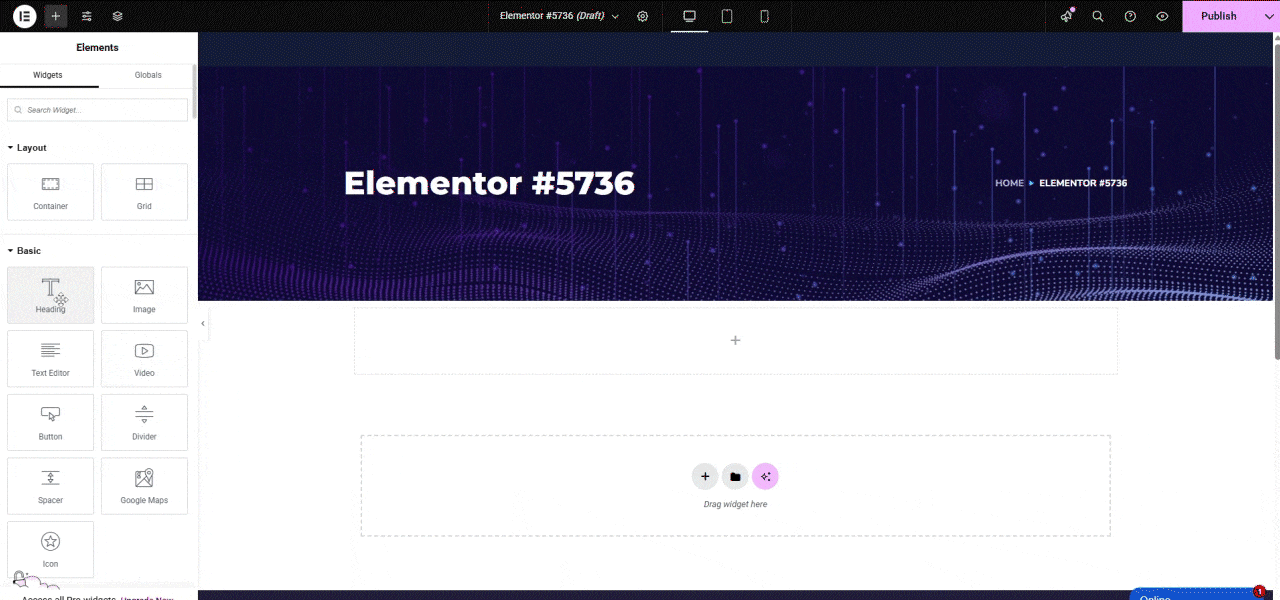Switch to desktop device preview
This screenshot has width=1280, height=600.
coord(689,16)
